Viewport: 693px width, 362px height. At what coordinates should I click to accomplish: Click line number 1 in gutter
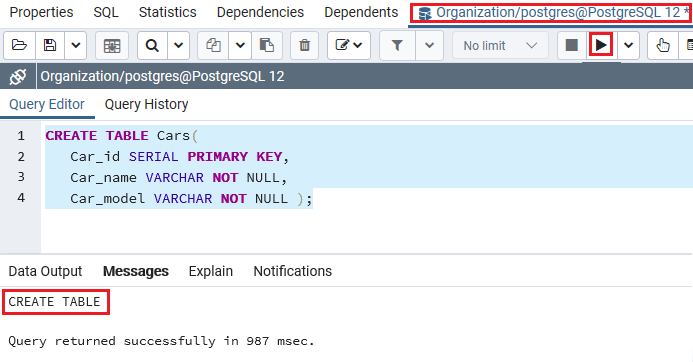[21, 135]
